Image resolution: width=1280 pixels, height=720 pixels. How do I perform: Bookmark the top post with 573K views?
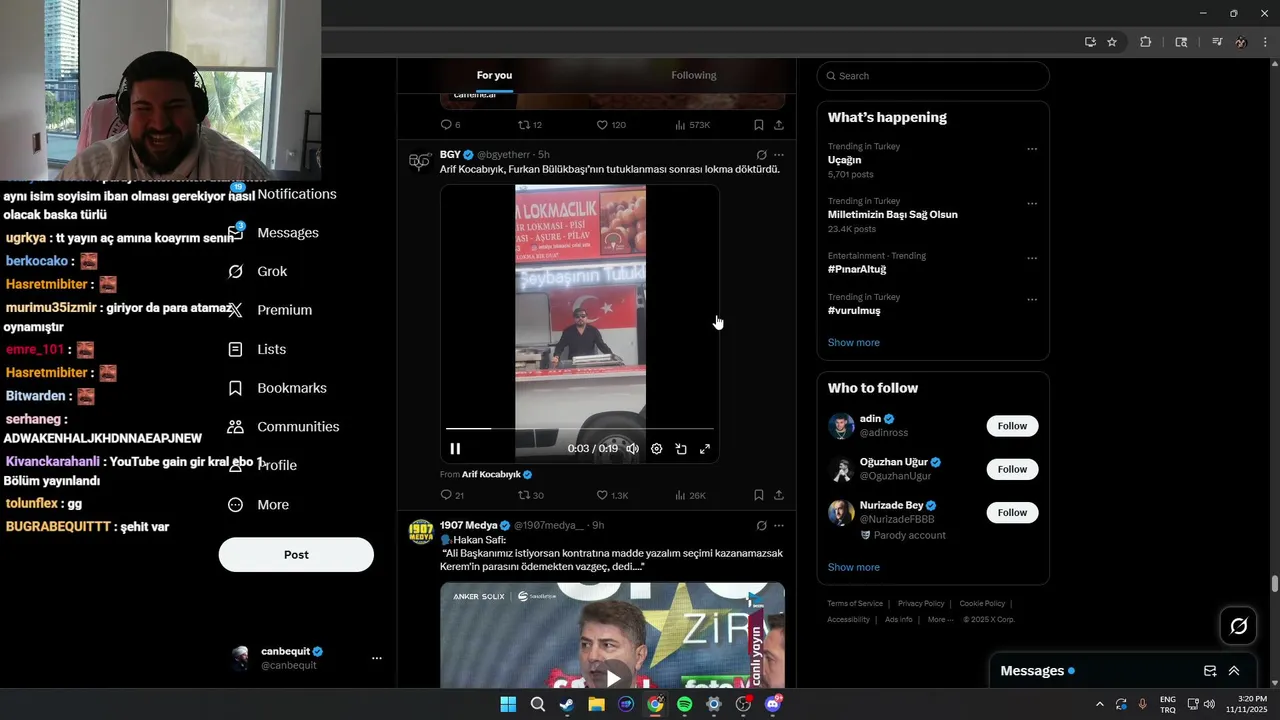point(759,125)
